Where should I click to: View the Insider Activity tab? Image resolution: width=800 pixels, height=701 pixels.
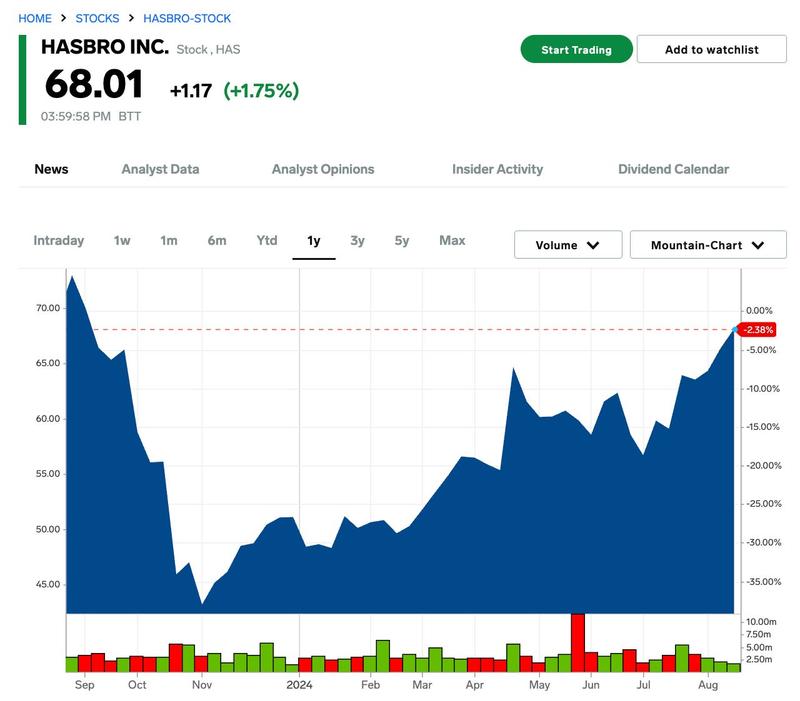[497, 169]
